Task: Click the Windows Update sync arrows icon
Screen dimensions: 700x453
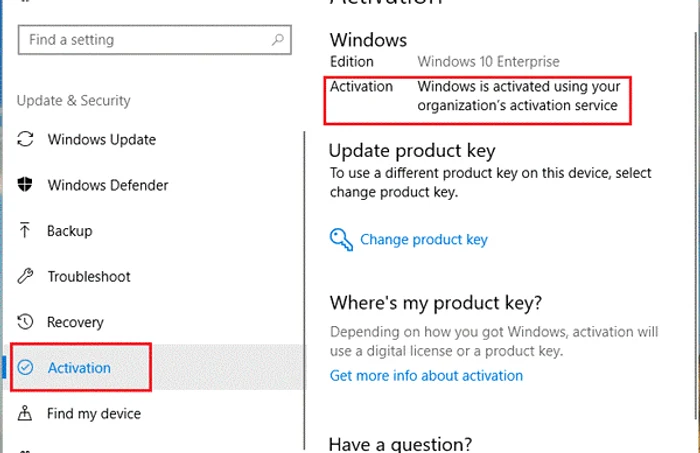Action: click(x=25, y=139)
